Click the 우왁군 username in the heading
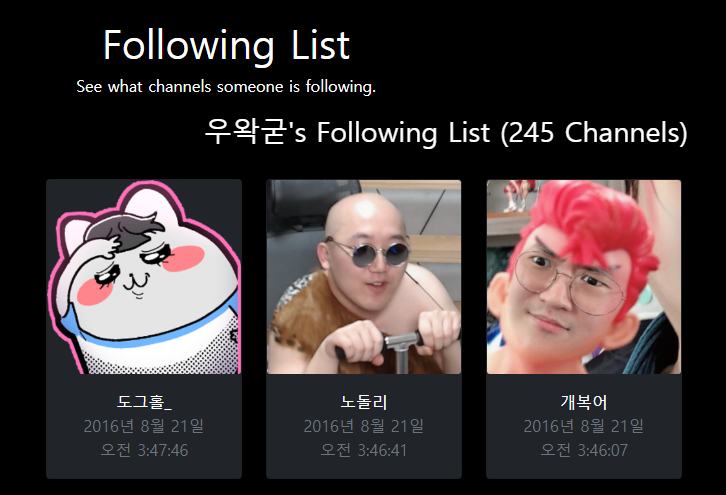This screenshot has width=726, height=495. [245, 131]
